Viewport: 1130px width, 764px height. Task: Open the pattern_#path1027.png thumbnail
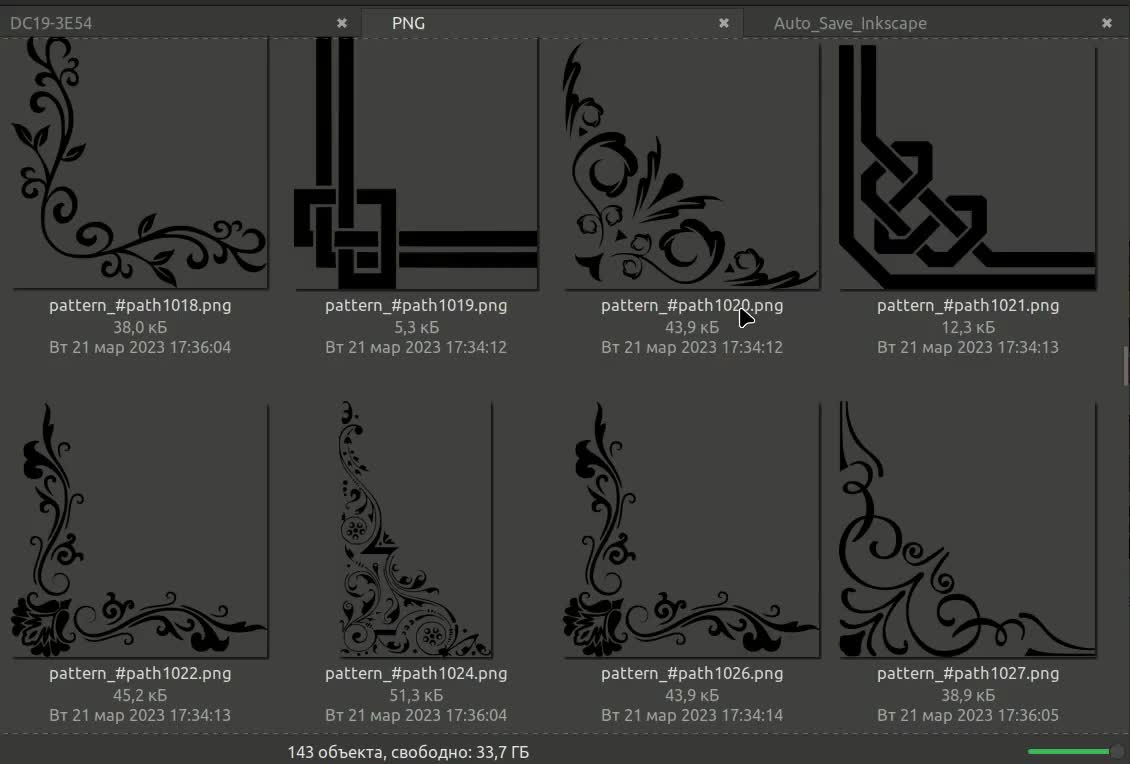[967, 530]
